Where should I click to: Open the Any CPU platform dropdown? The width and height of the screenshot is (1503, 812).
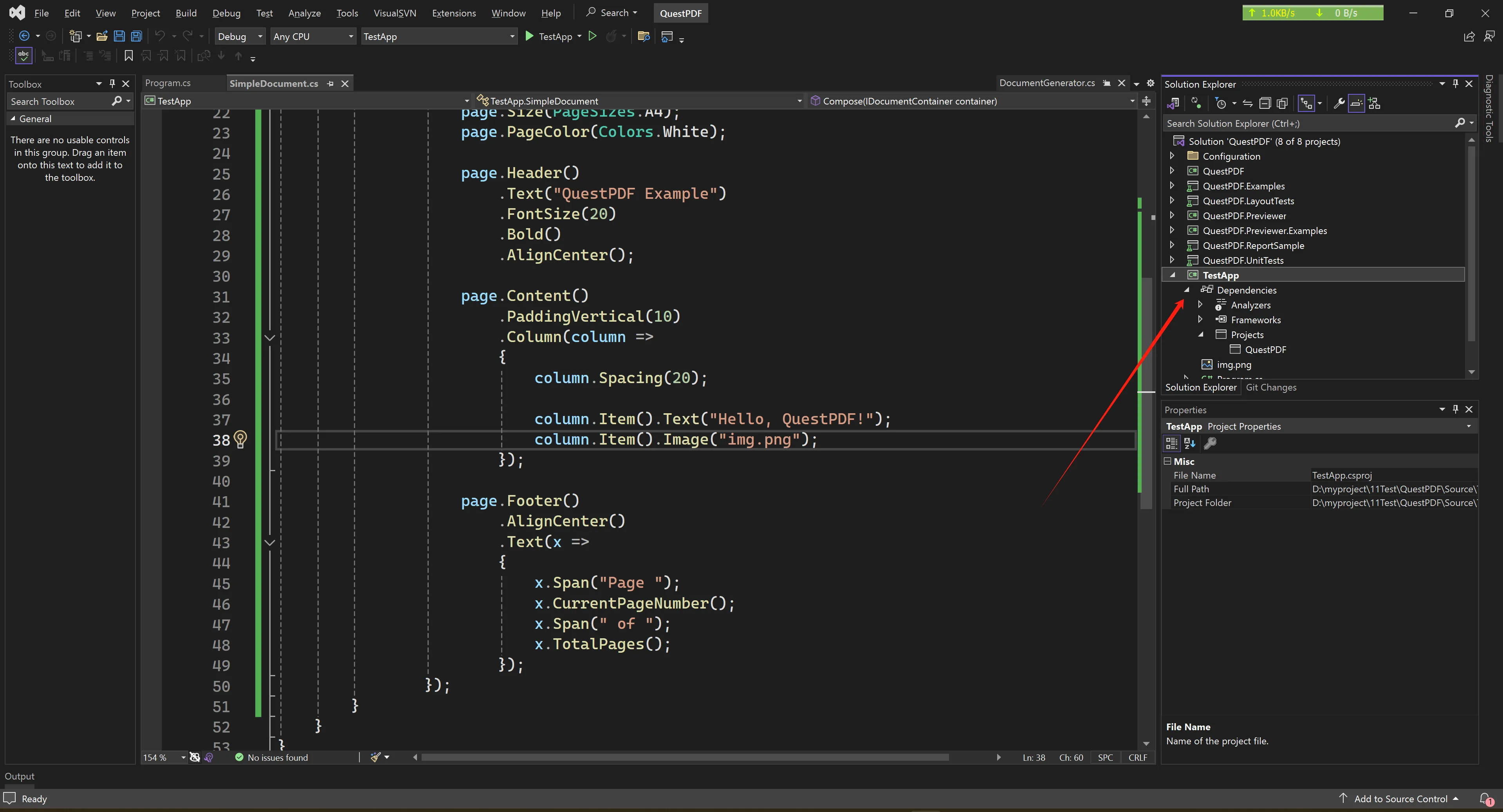tap(313, 36)
